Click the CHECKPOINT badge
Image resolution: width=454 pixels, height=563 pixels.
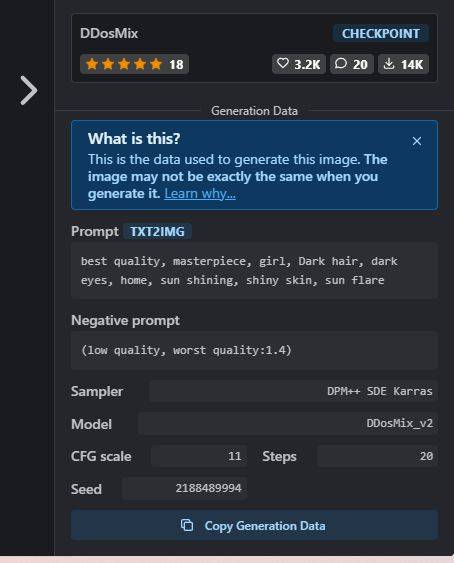point(381,34)
